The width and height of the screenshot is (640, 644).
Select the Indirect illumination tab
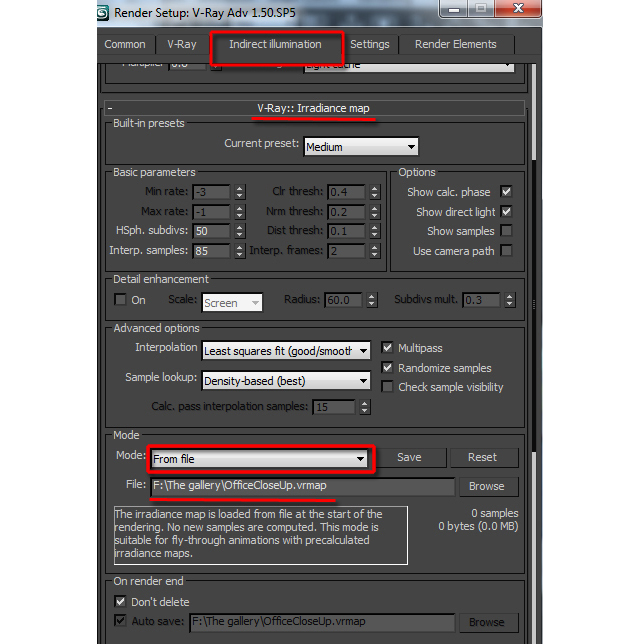point(275,44)
